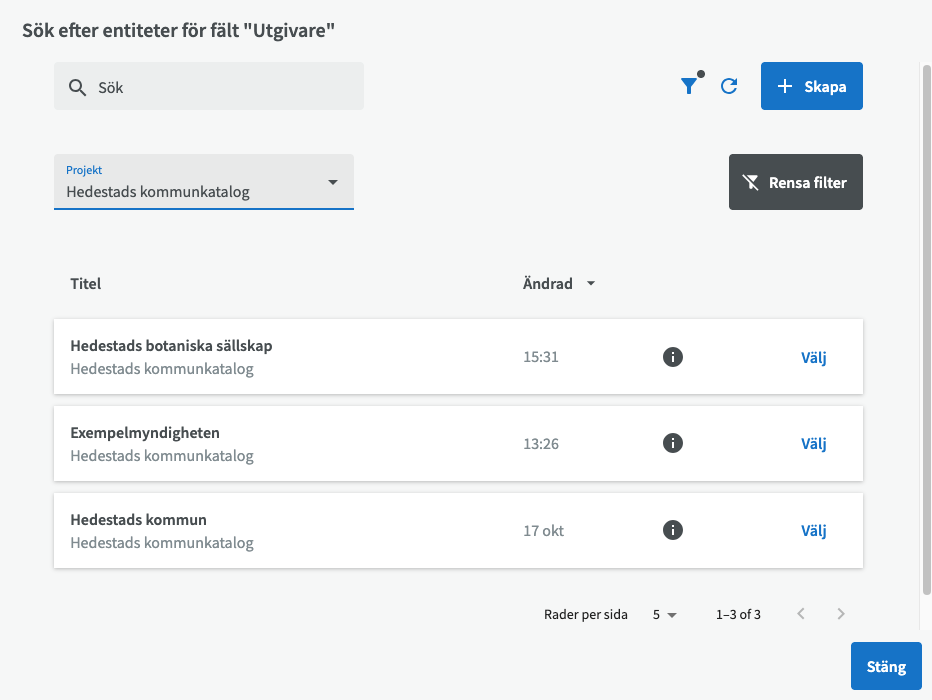The height and width of the screenshot is (700, 932).
Task: Click the refresh list icon
Action: click(729, 87)
